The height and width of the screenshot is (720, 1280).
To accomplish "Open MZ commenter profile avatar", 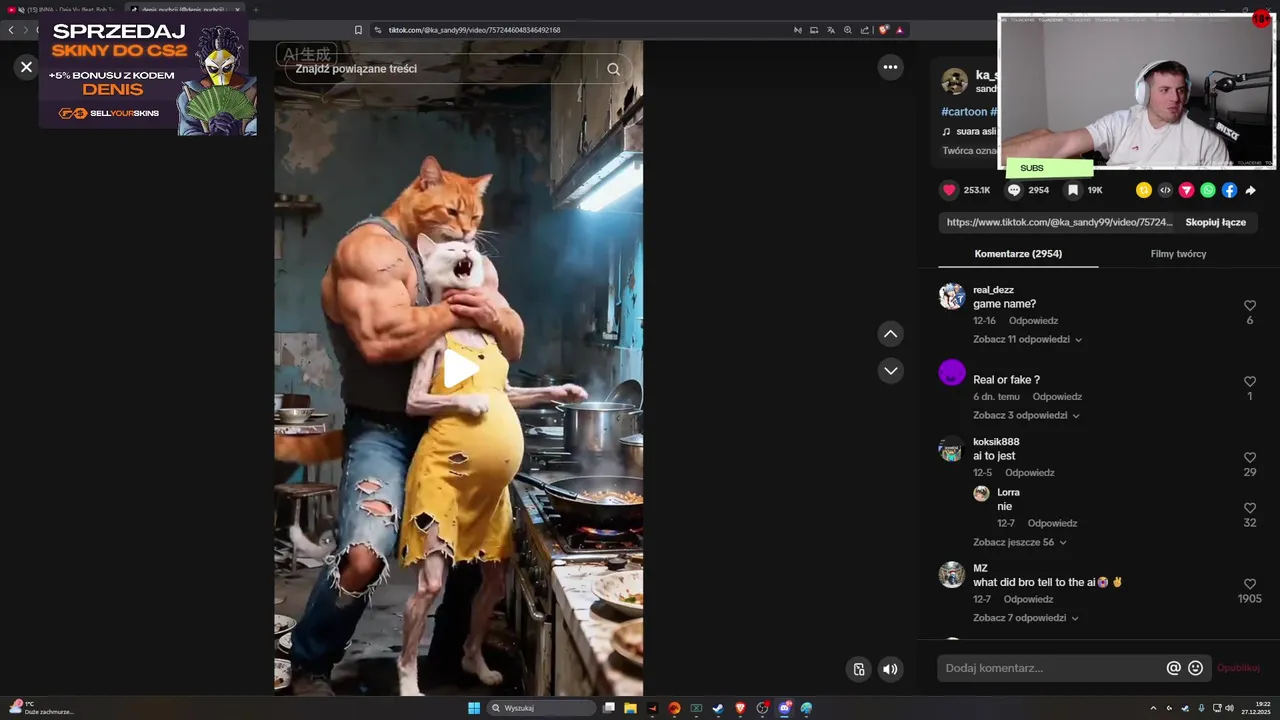I will point(952,574).
